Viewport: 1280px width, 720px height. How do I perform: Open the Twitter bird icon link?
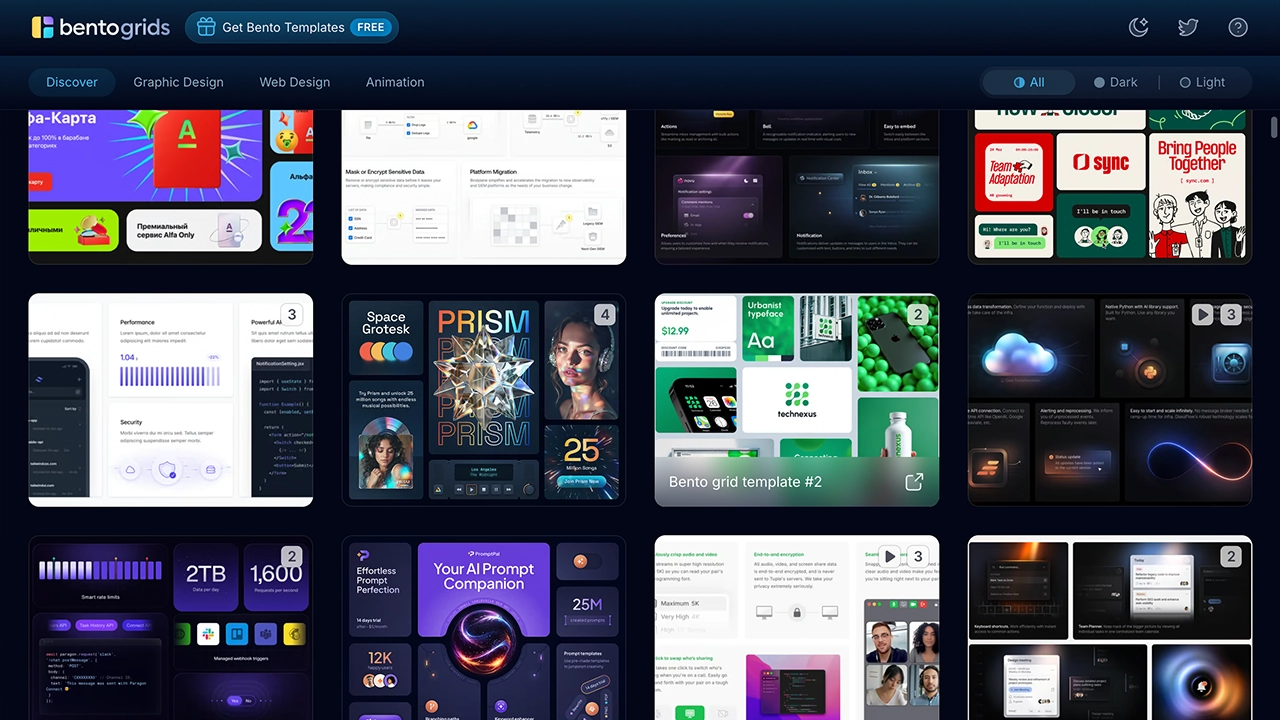coord(1188,27)
